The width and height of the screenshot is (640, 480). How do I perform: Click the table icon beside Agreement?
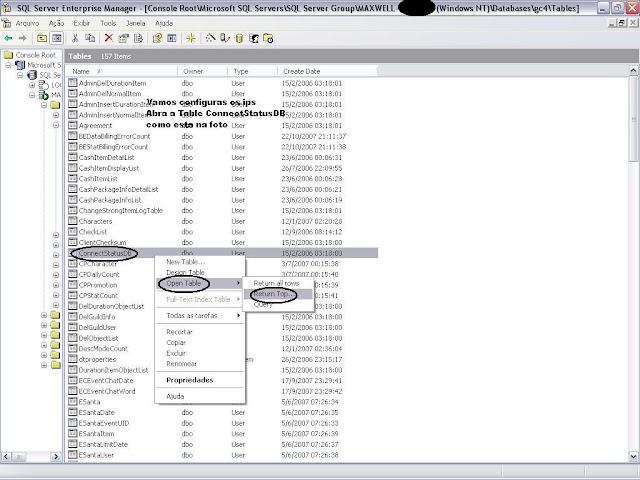(73, 125)
